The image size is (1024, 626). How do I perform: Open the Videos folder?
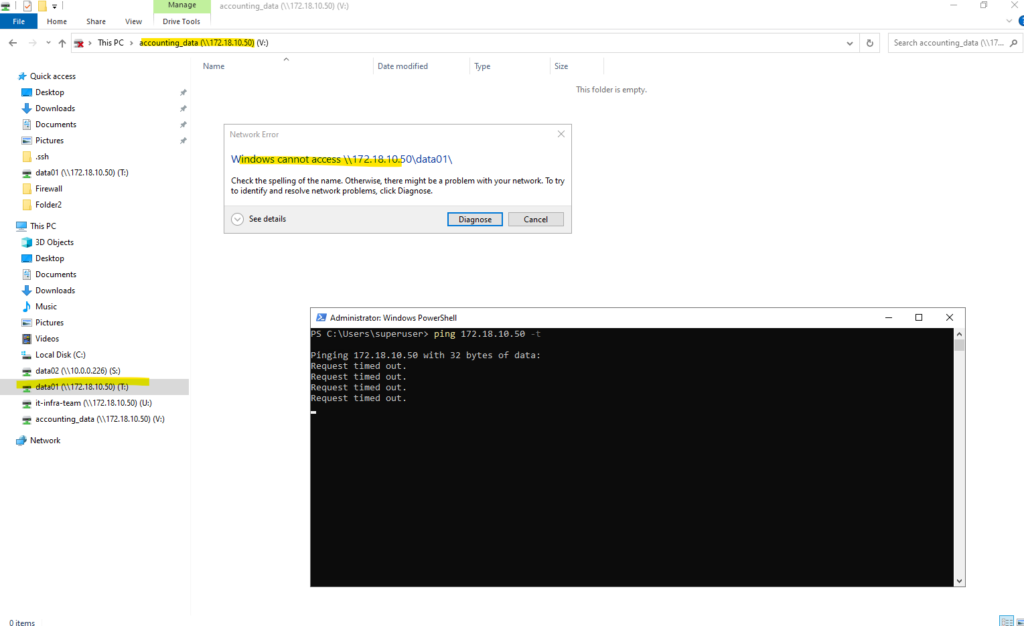(x=47, y=339)
